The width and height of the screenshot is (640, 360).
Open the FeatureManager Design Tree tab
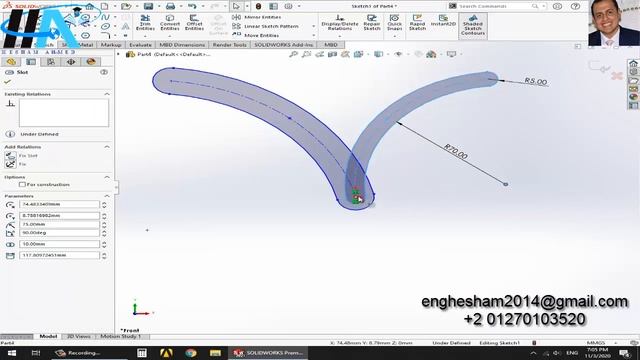pos(11,62)
